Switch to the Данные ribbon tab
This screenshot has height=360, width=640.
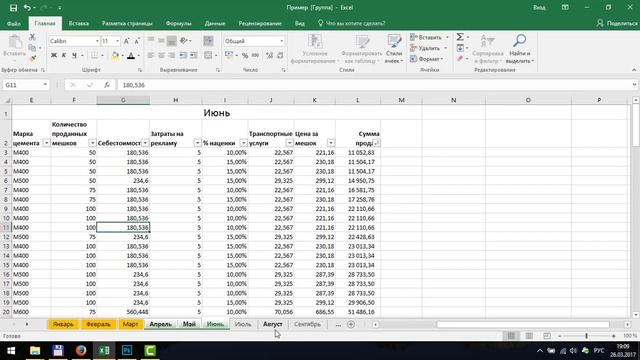pyautogui.click(x=215, y=24)
